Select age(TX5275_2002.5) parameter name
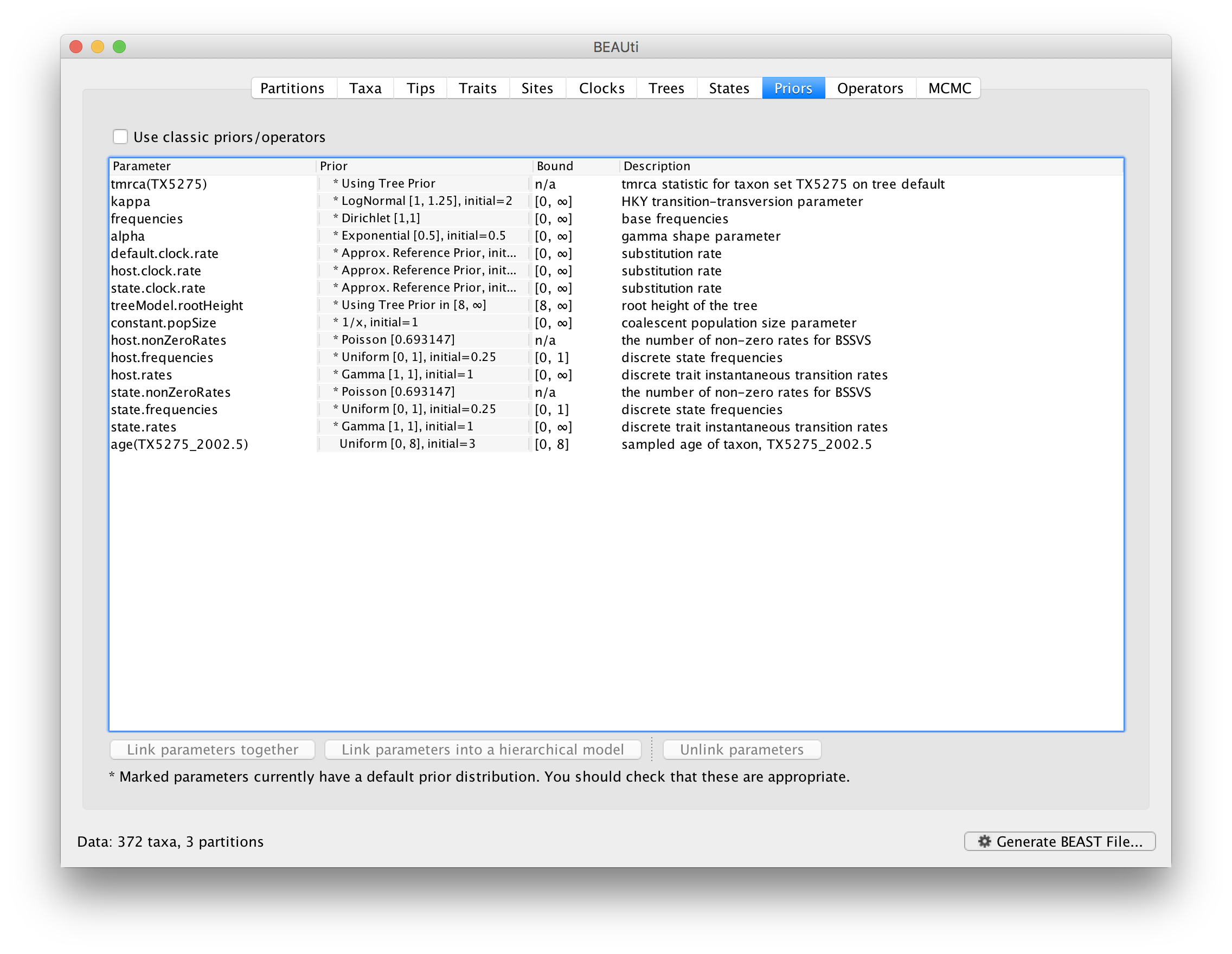The width and height of the screenshot is (1232, 954). click(179, 445)
